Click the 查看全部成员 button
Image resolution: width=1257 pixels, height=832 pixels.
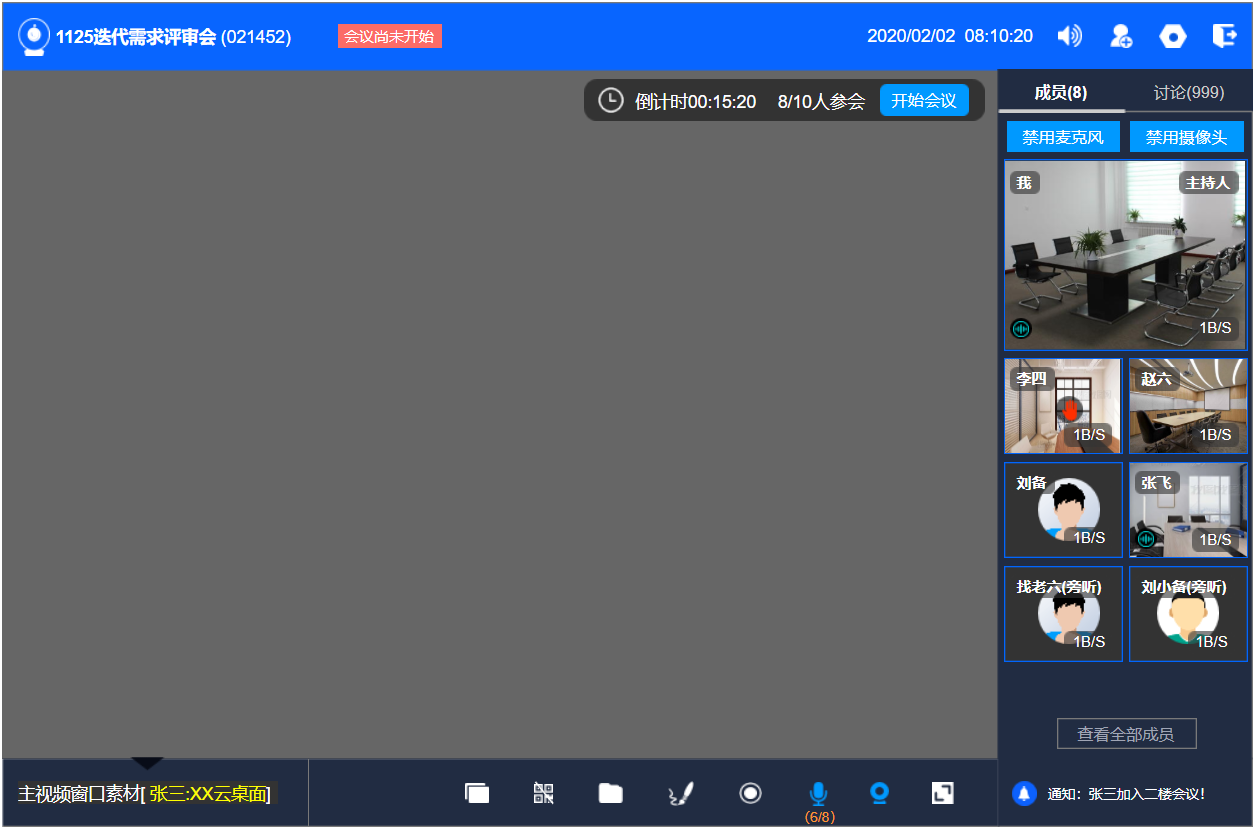[1126, 734]
